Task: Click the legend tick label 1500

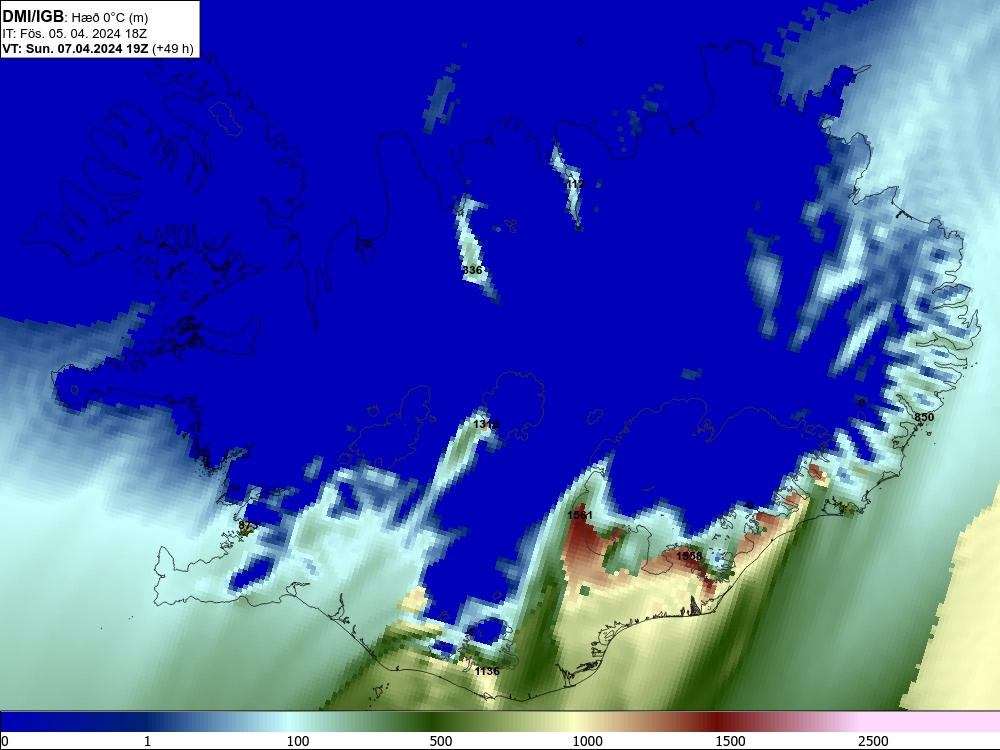Action: coord(730,740)
